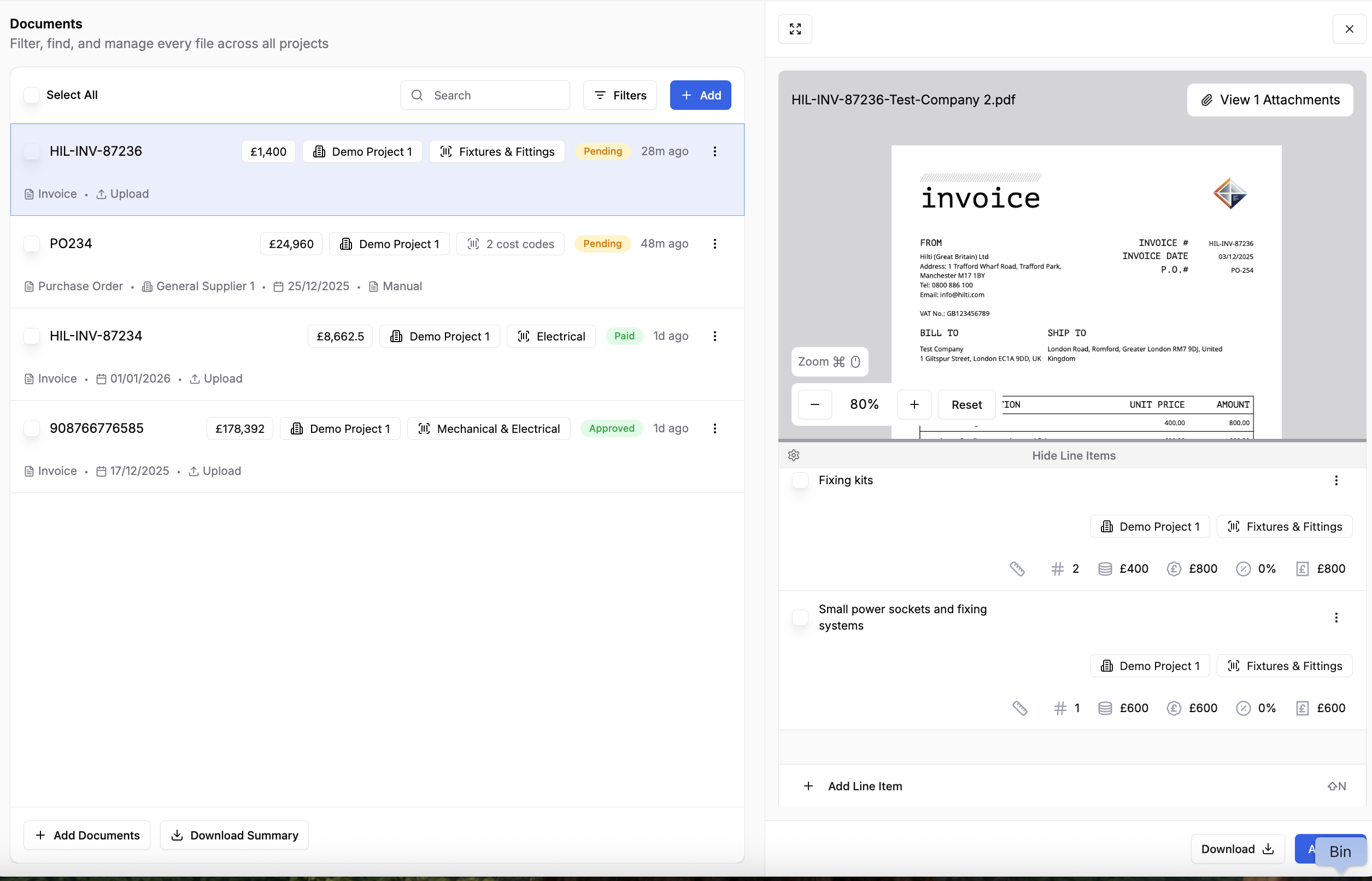Collapse the list with Hide Line Items
Screen dimensions: 1372x881
[1074, 455]
